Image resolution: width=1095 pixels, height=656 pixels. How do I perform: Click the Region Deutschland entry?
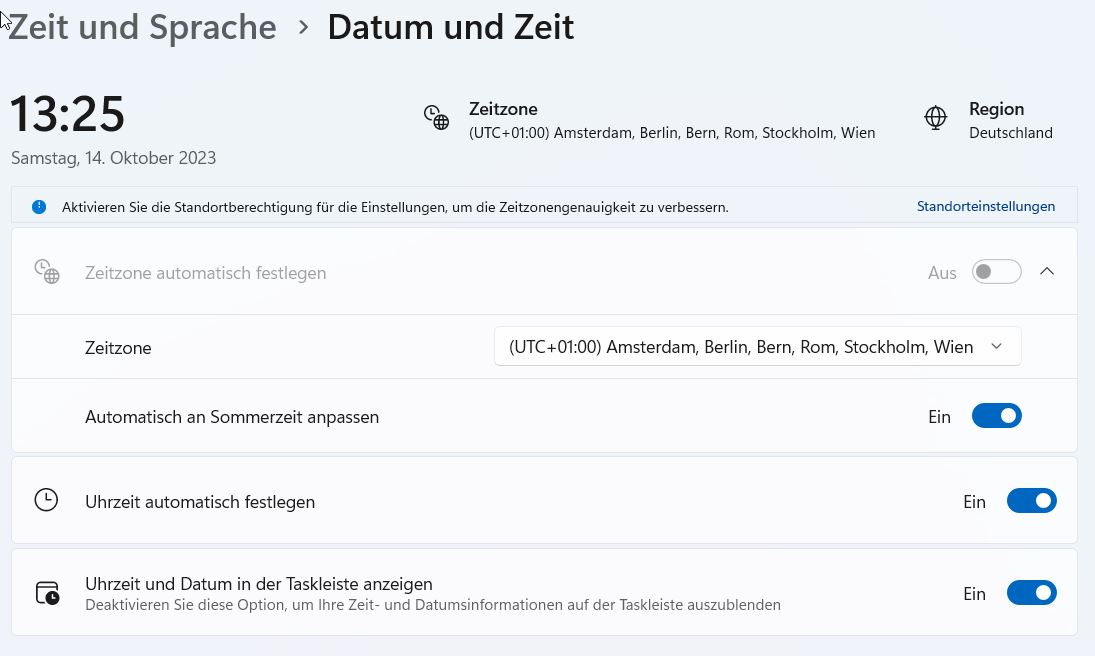pos(1010,120)
